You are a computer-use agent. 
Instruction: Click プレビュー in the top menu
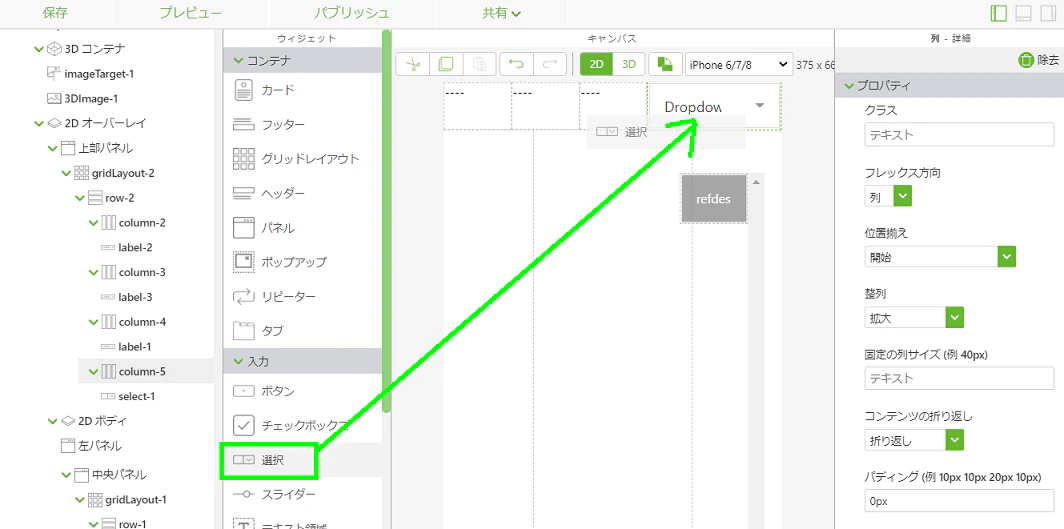point(191,13)
